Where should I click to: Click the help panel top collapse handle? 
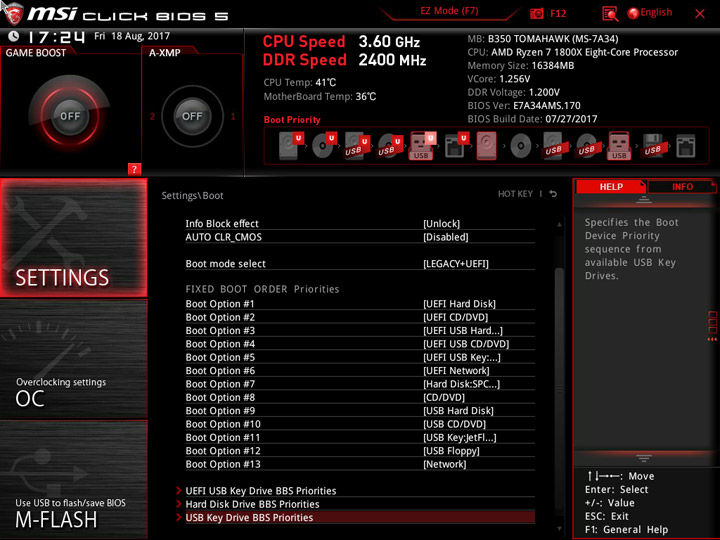[643, 199]
